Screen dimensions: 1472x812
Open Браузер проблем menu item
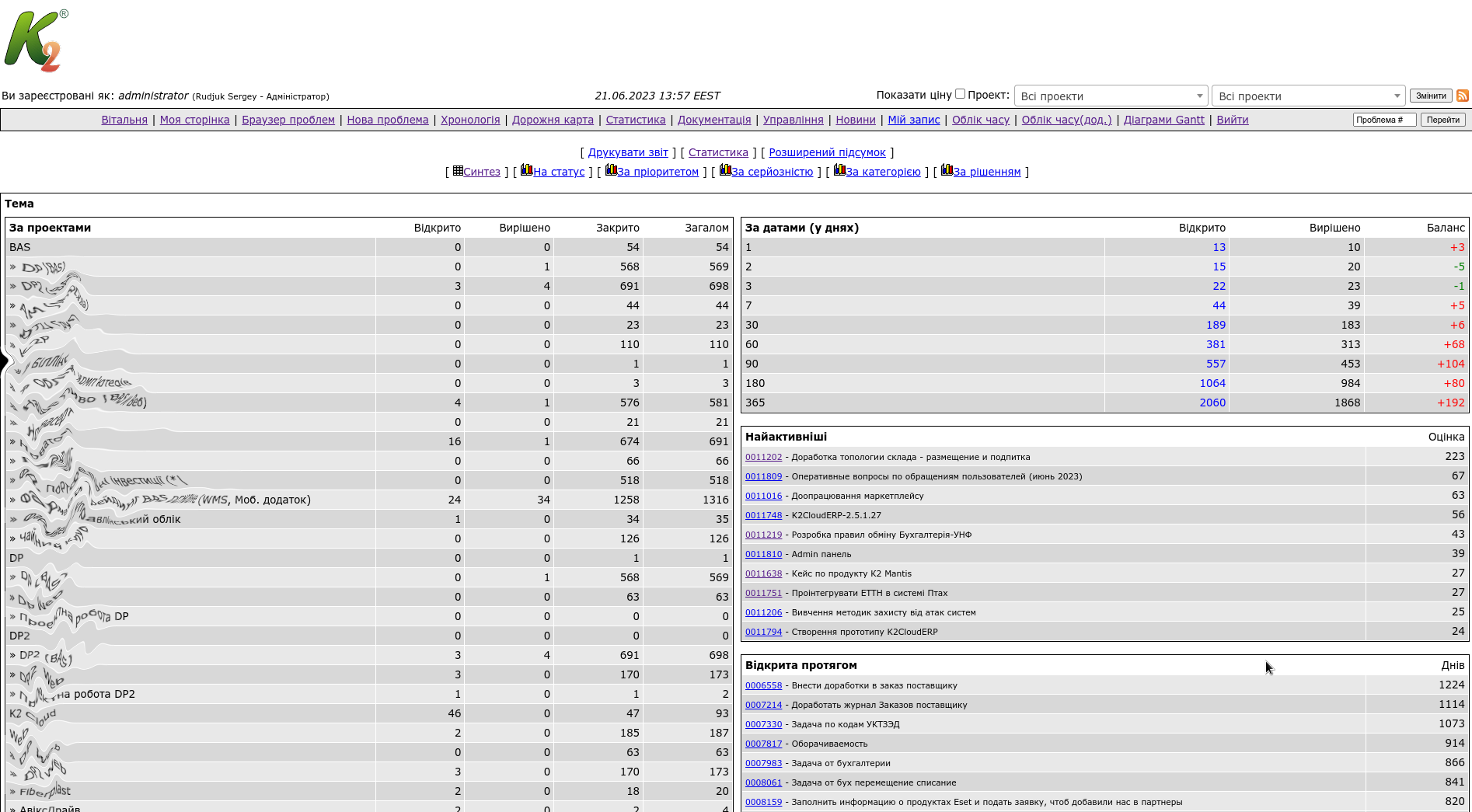pos(288,120)
